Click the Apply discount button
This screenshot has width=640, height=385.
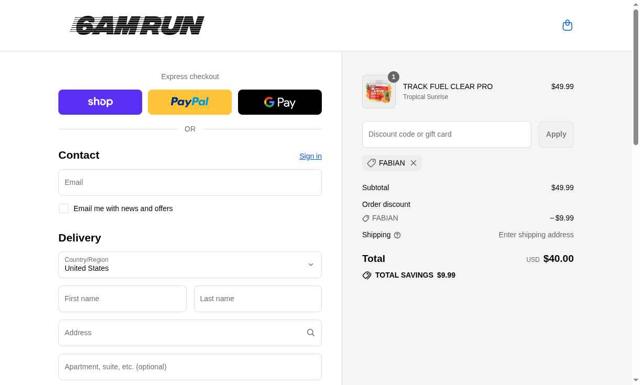click(x=556, y=134)
